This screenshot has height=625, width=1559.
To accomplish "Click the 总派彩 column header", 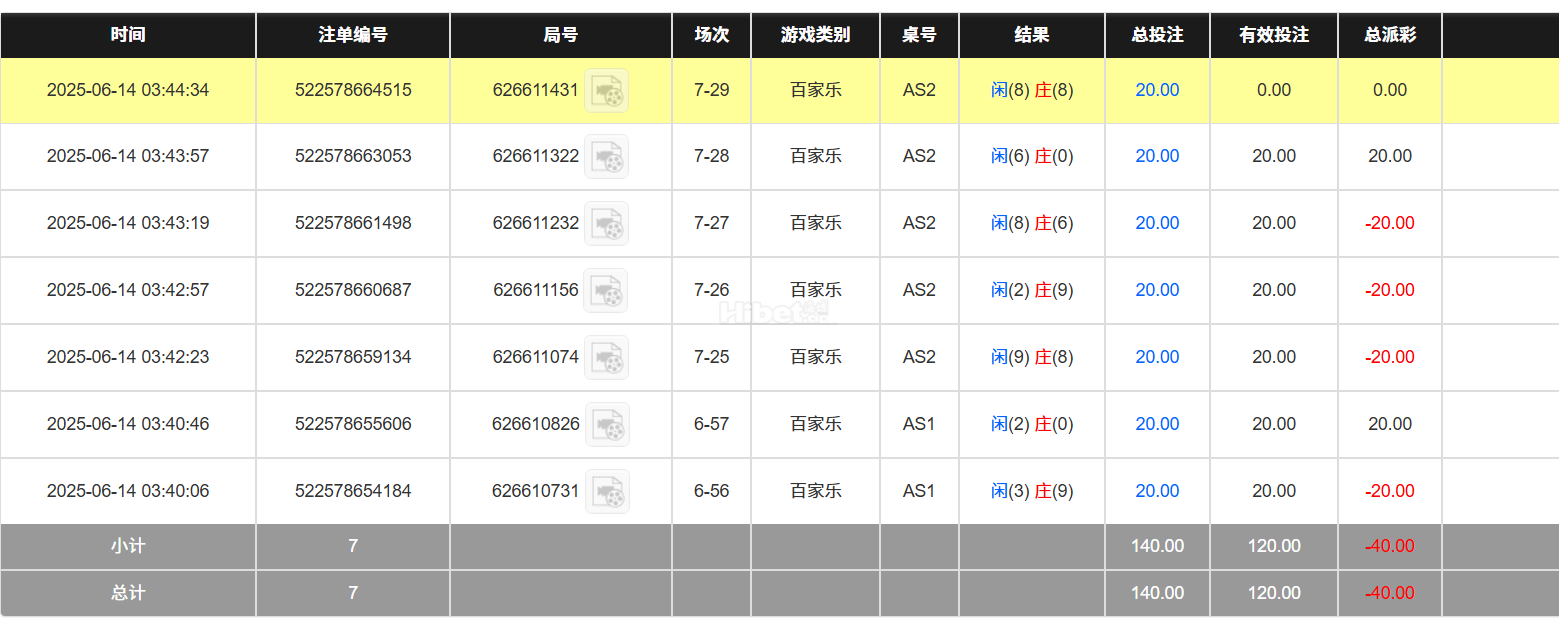I will 1388,35.
